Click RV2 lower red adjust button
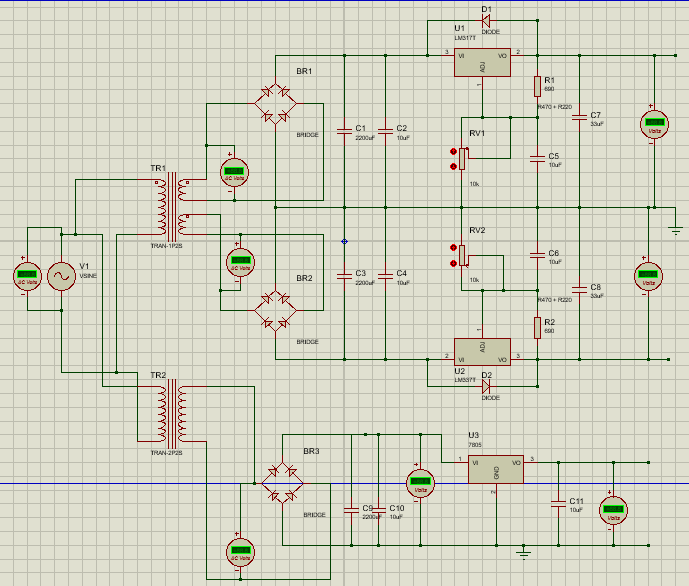 453,263
